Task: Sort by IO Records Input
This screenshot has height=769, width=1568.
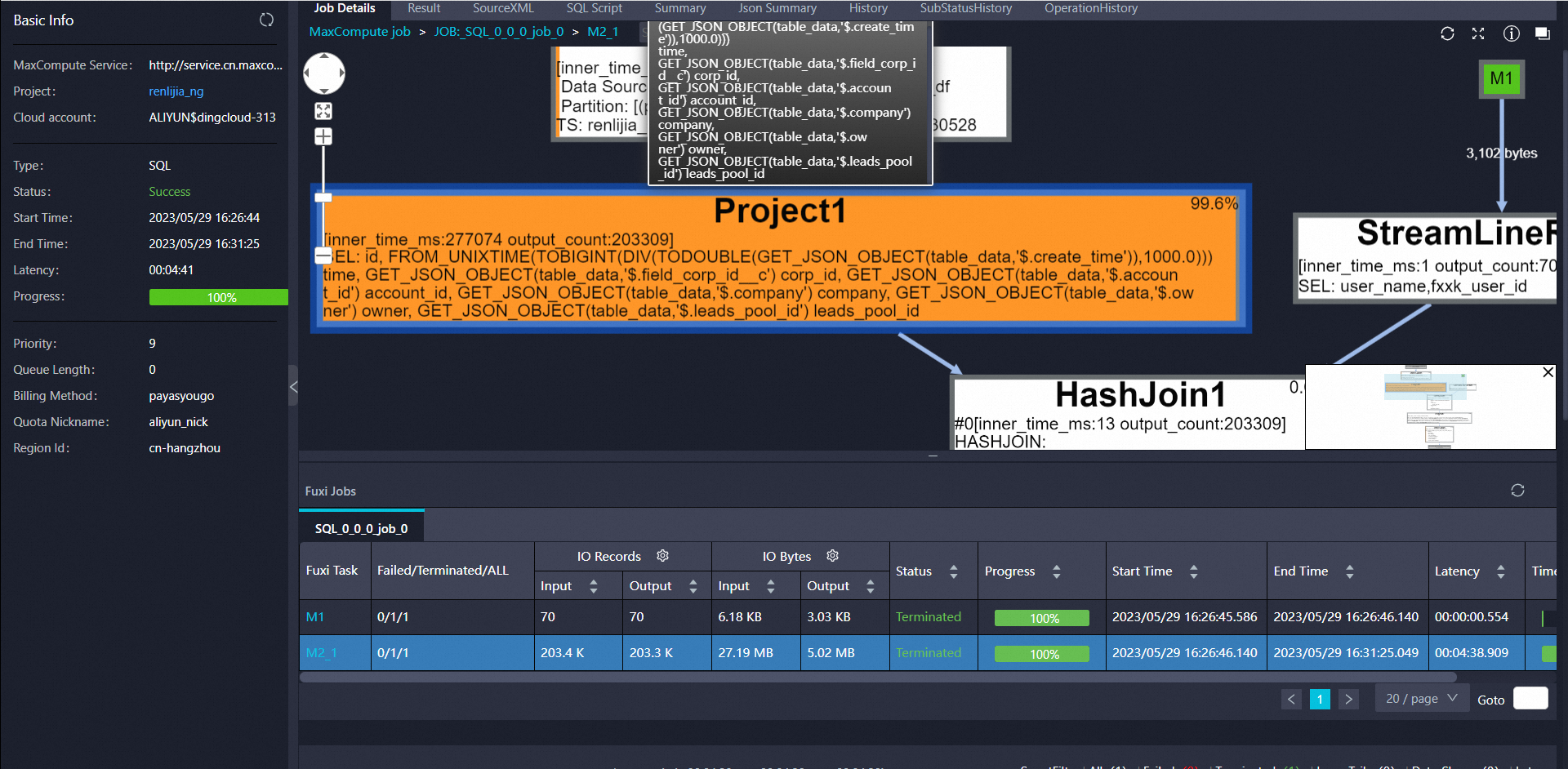Action: click(x=594, y=586)
